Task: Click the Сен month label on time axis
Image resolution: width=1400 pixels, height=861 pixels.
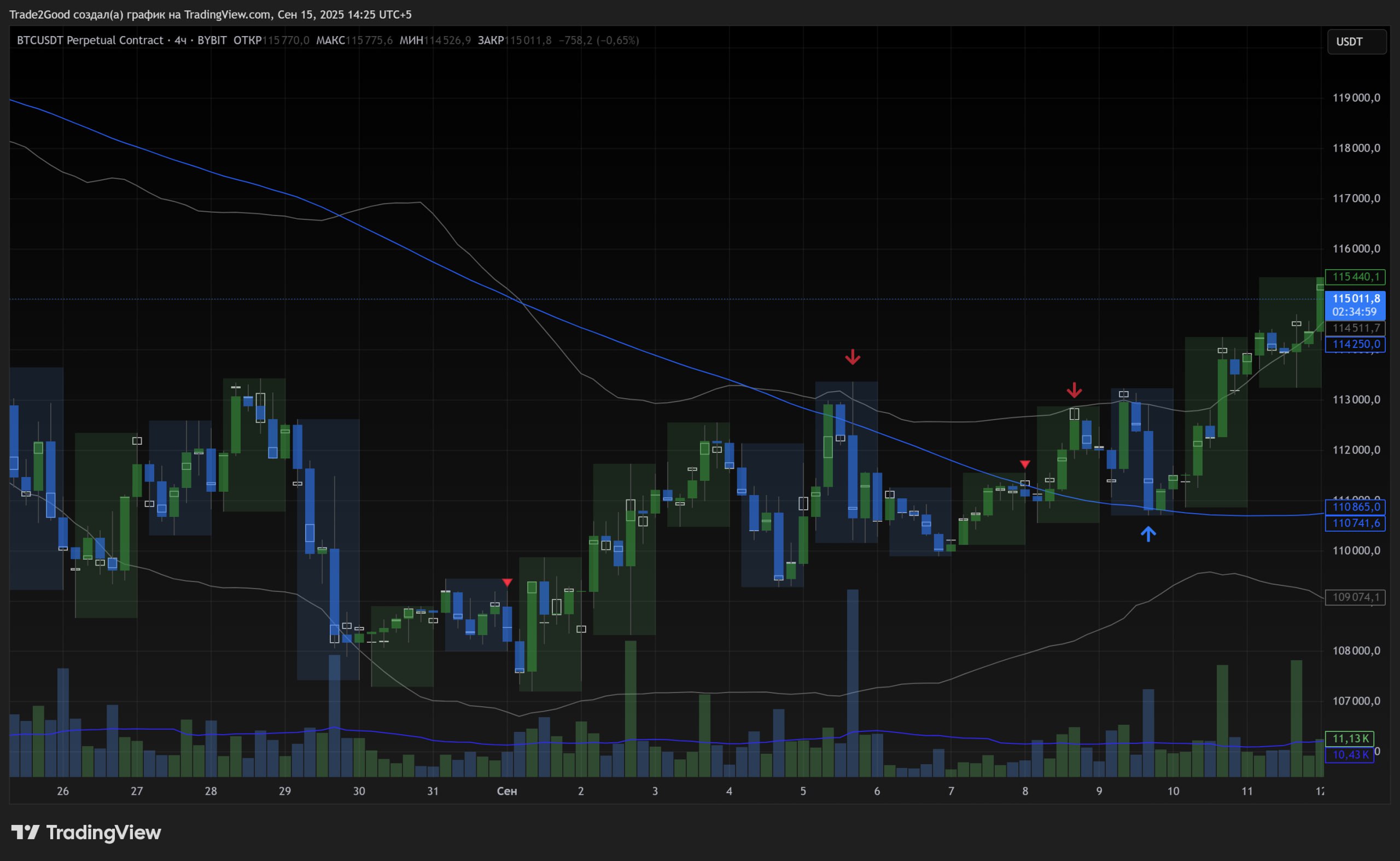Action: pyautogui.click(x=507, y=791)
